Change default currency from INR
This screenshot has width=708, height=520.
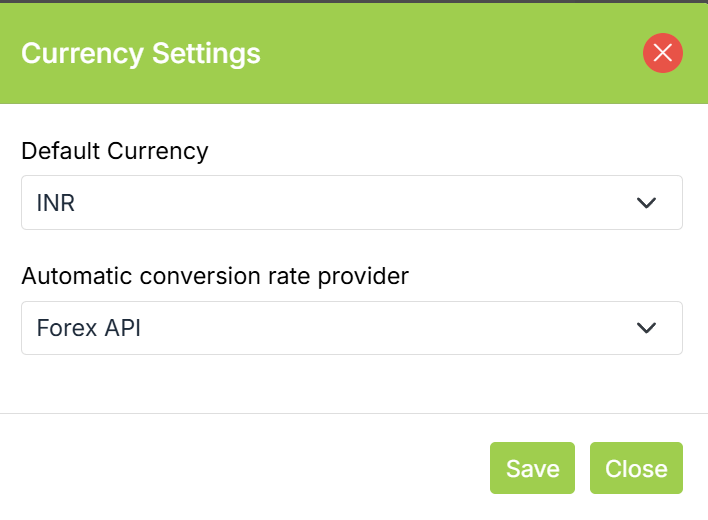(x=351, y=203)
